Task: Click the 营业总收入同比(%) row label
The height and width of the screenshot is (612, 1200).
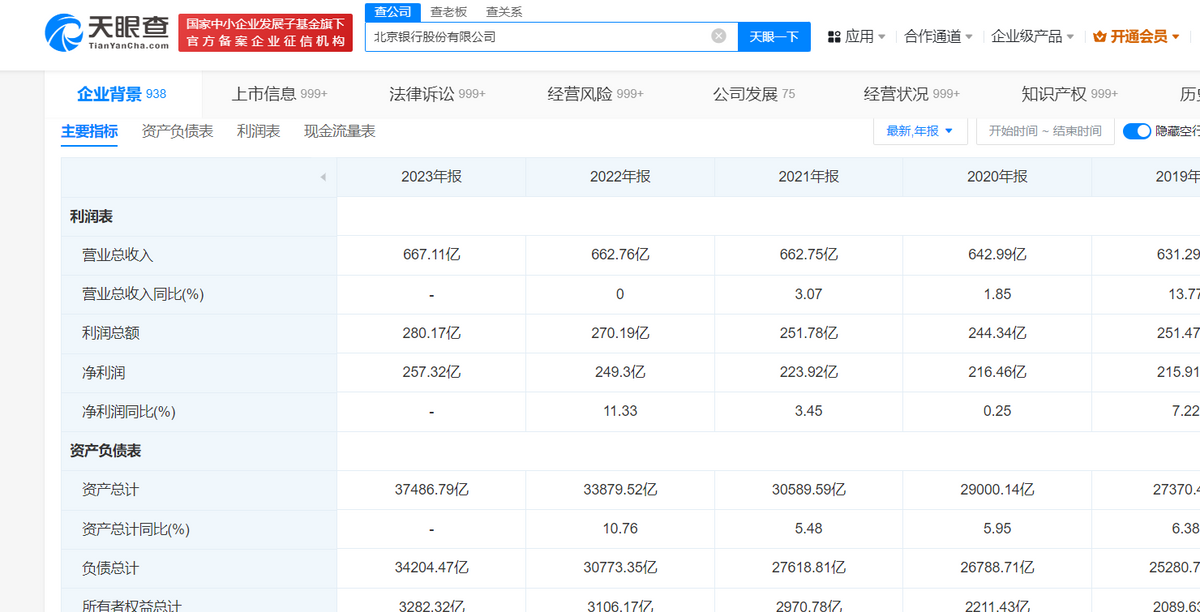Action: pyautogui.click(x=143, y=294)
